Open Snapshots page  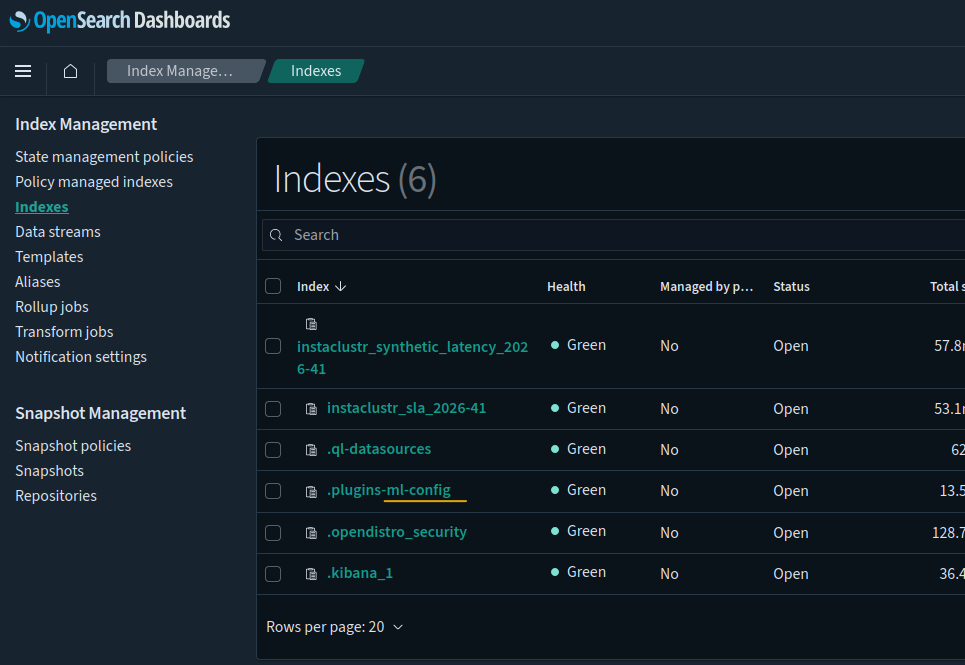pyautogui.click(x=49, y=471)
